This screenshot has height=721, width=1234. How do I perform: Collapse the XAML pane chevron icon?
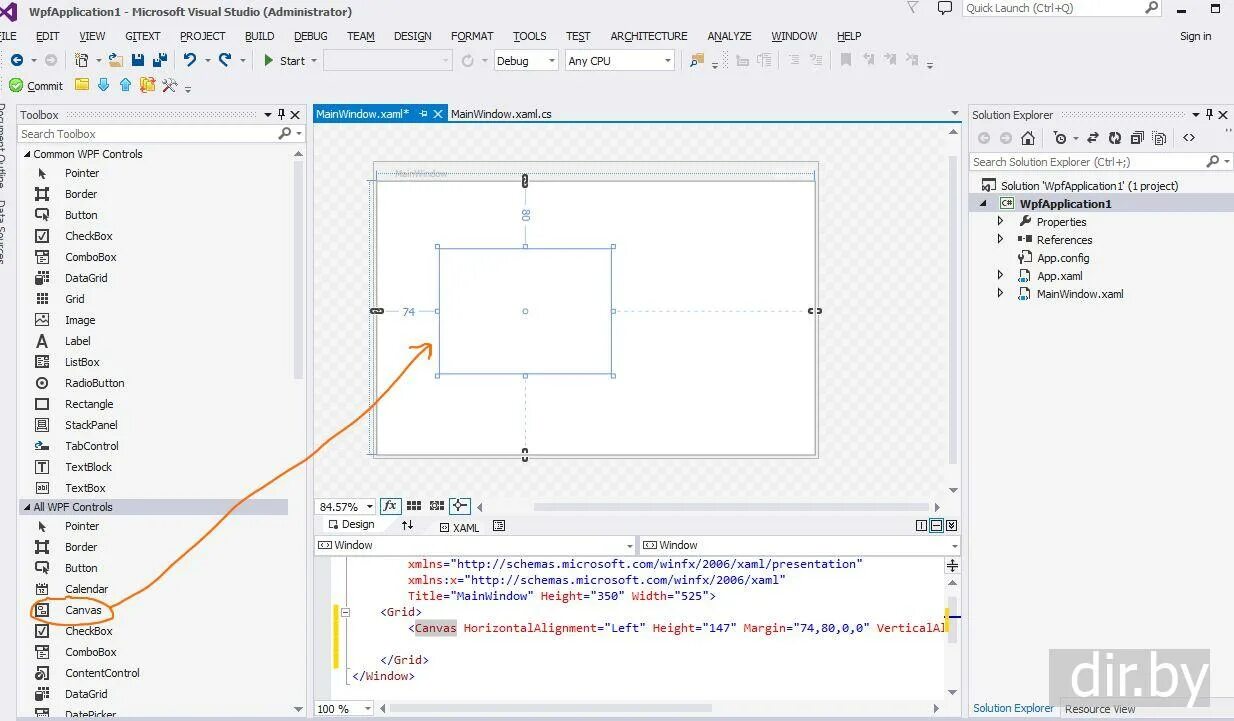(x=952, y=525)
